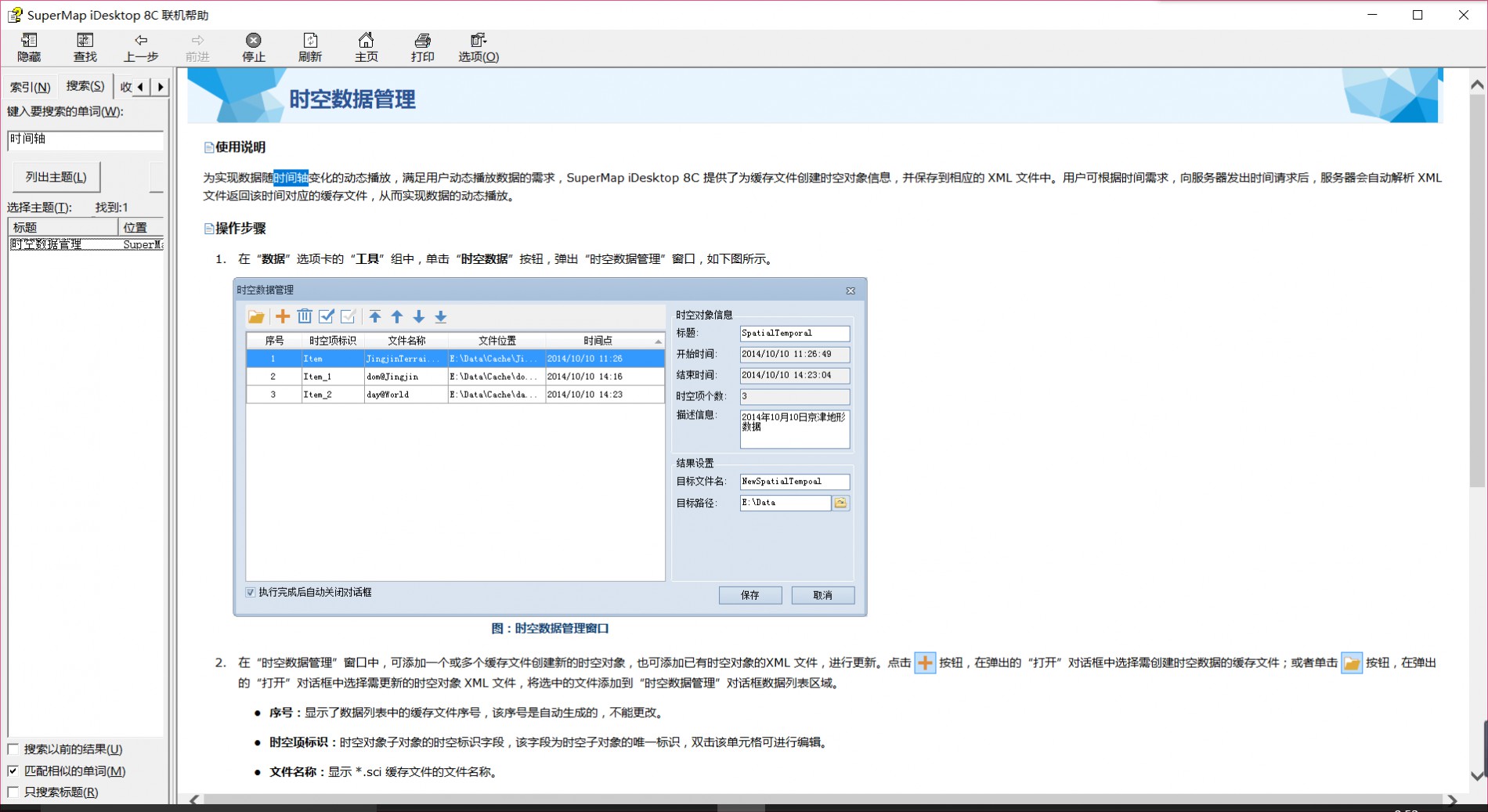Click the highlighted 时间轴 word in text
This screenshot has width=1488, height=812.
point(291,178)
